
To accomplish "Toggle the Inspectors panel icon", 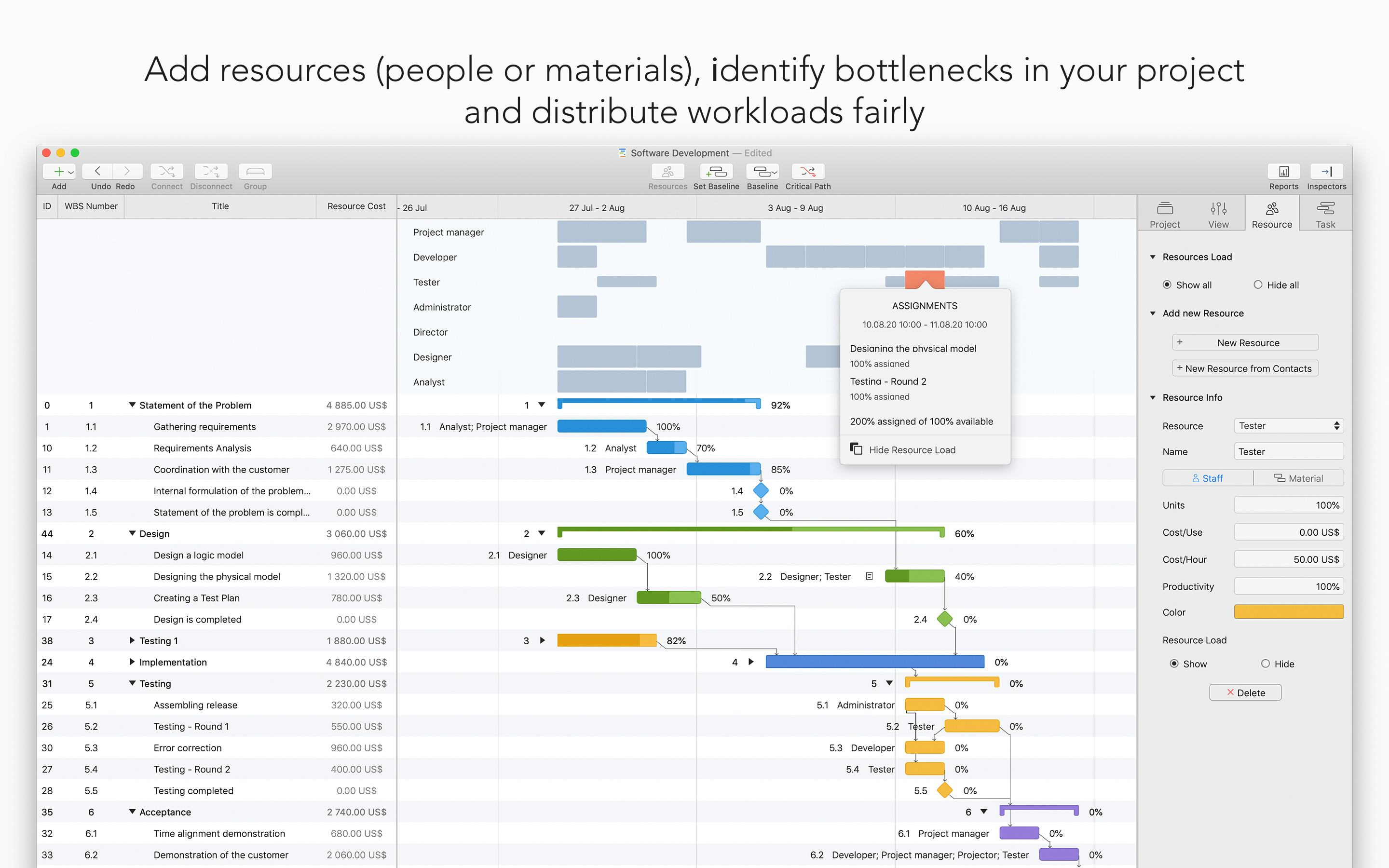I will click(x=1326, y=171).
